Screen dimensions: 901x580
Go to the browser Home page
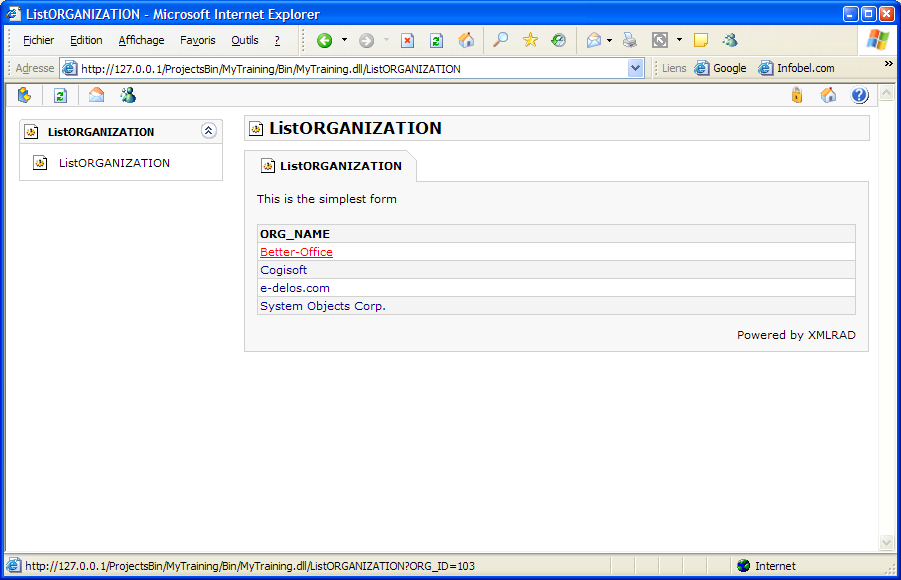click(x=466, y=41)
